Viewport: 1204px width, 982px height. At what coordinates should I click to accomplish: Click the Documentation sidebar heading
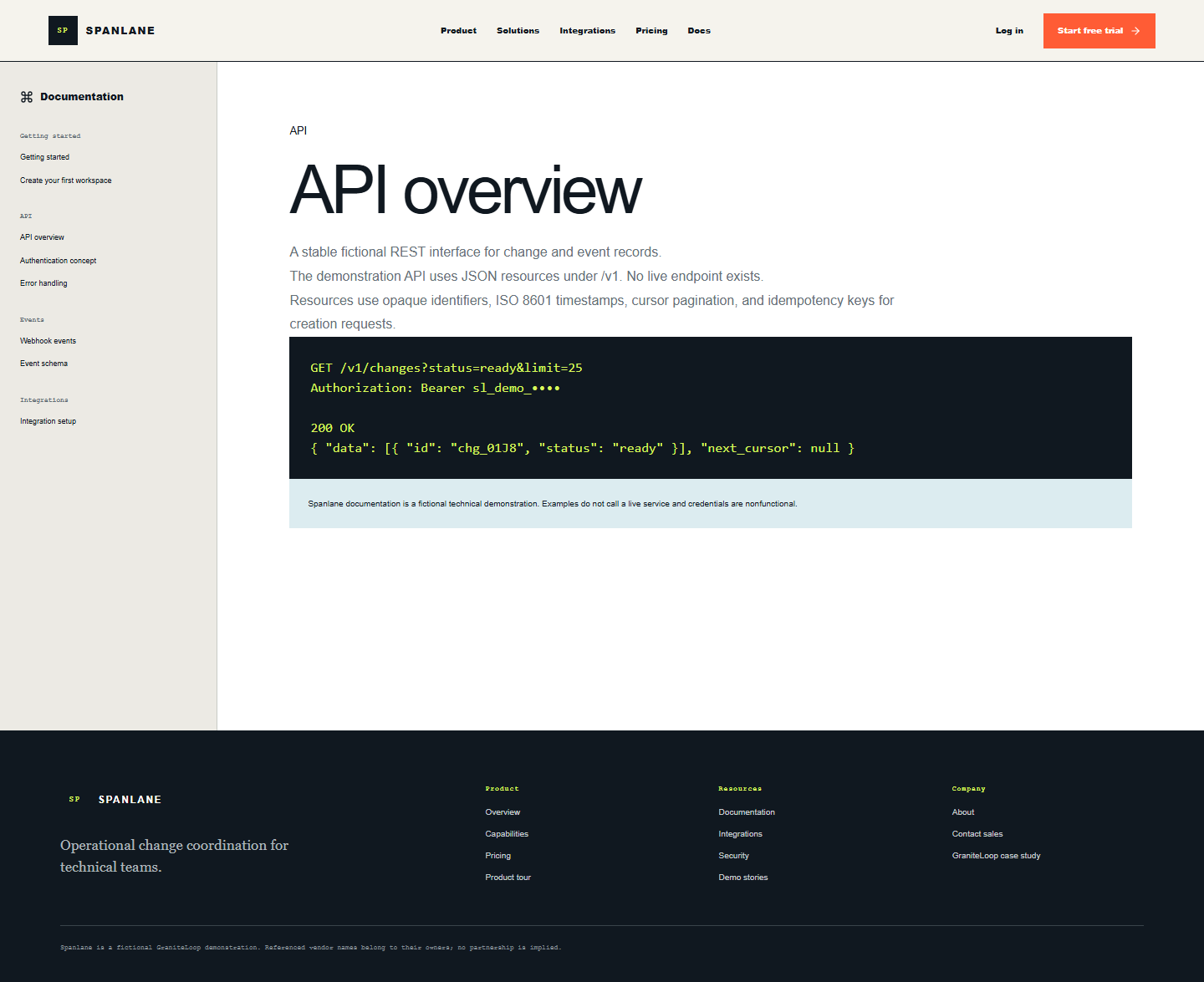coord(82,97)
